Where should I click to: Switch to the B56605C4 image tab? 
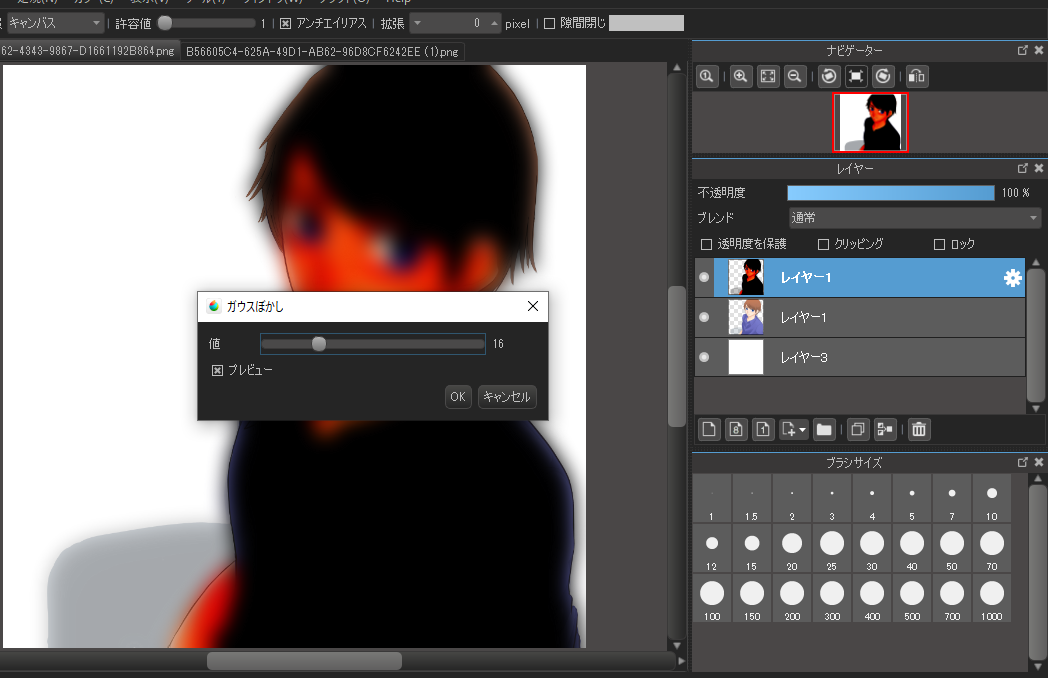[x=322, y=51]
